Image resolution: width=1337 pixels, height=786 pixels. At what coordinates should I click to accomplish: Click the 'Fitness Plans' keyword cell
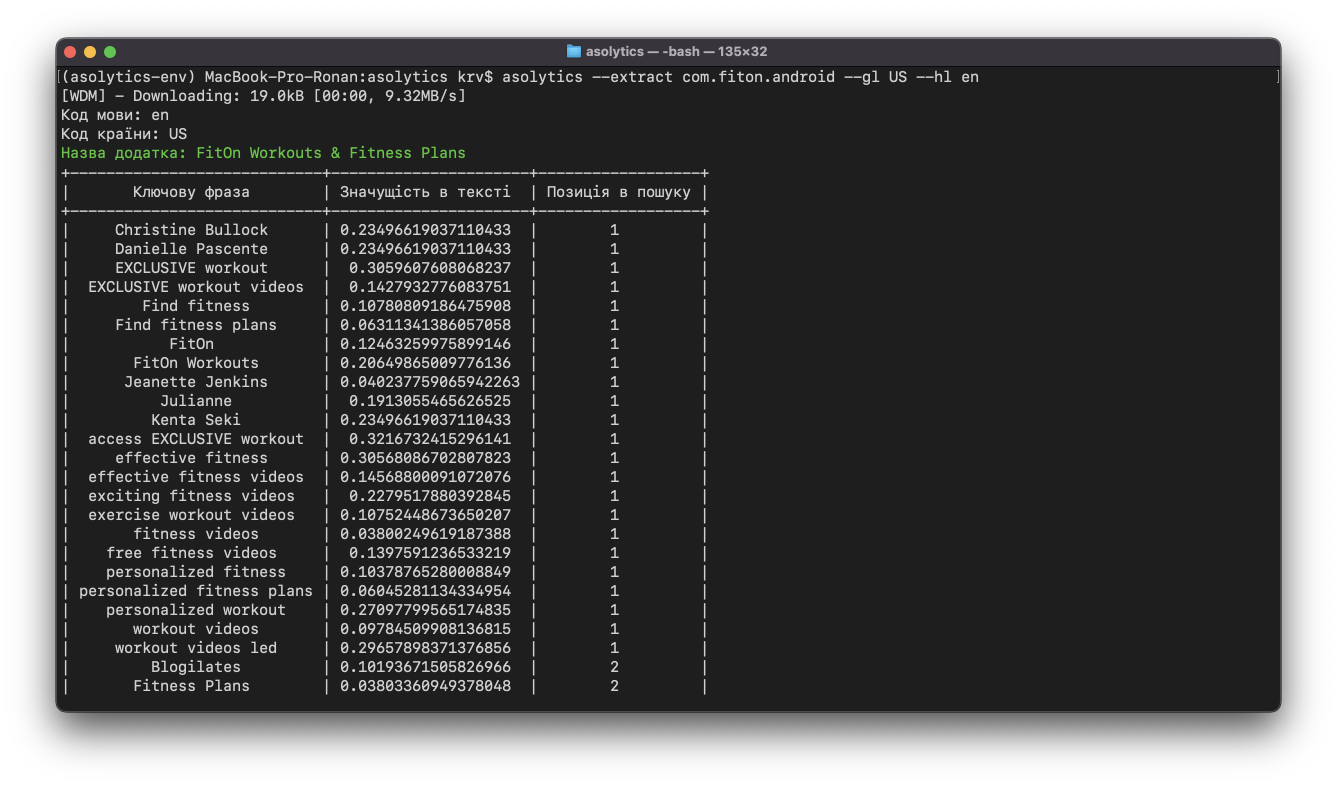[x=191, y=686]
